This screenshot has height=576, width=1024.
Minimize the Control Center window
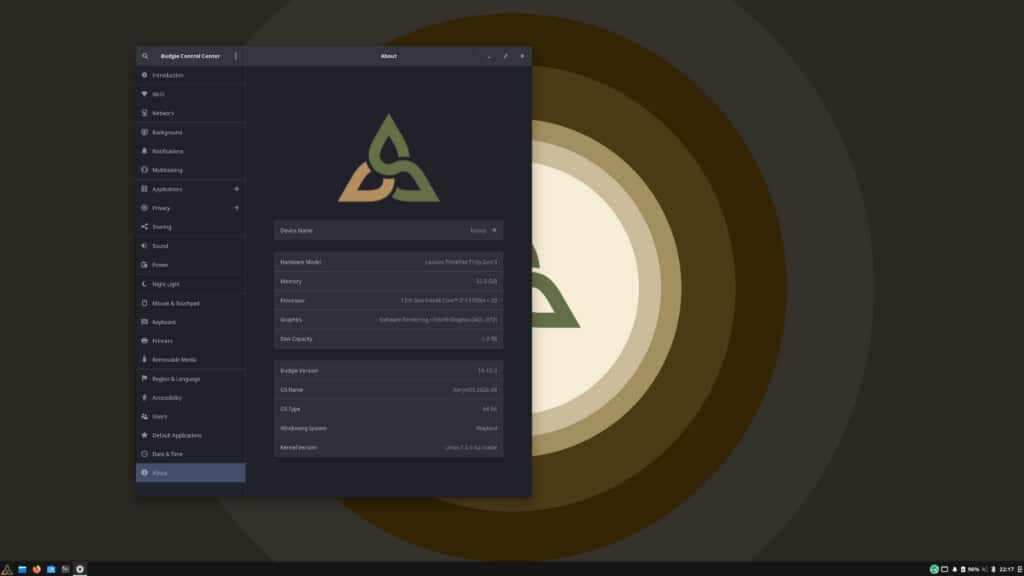488,56
